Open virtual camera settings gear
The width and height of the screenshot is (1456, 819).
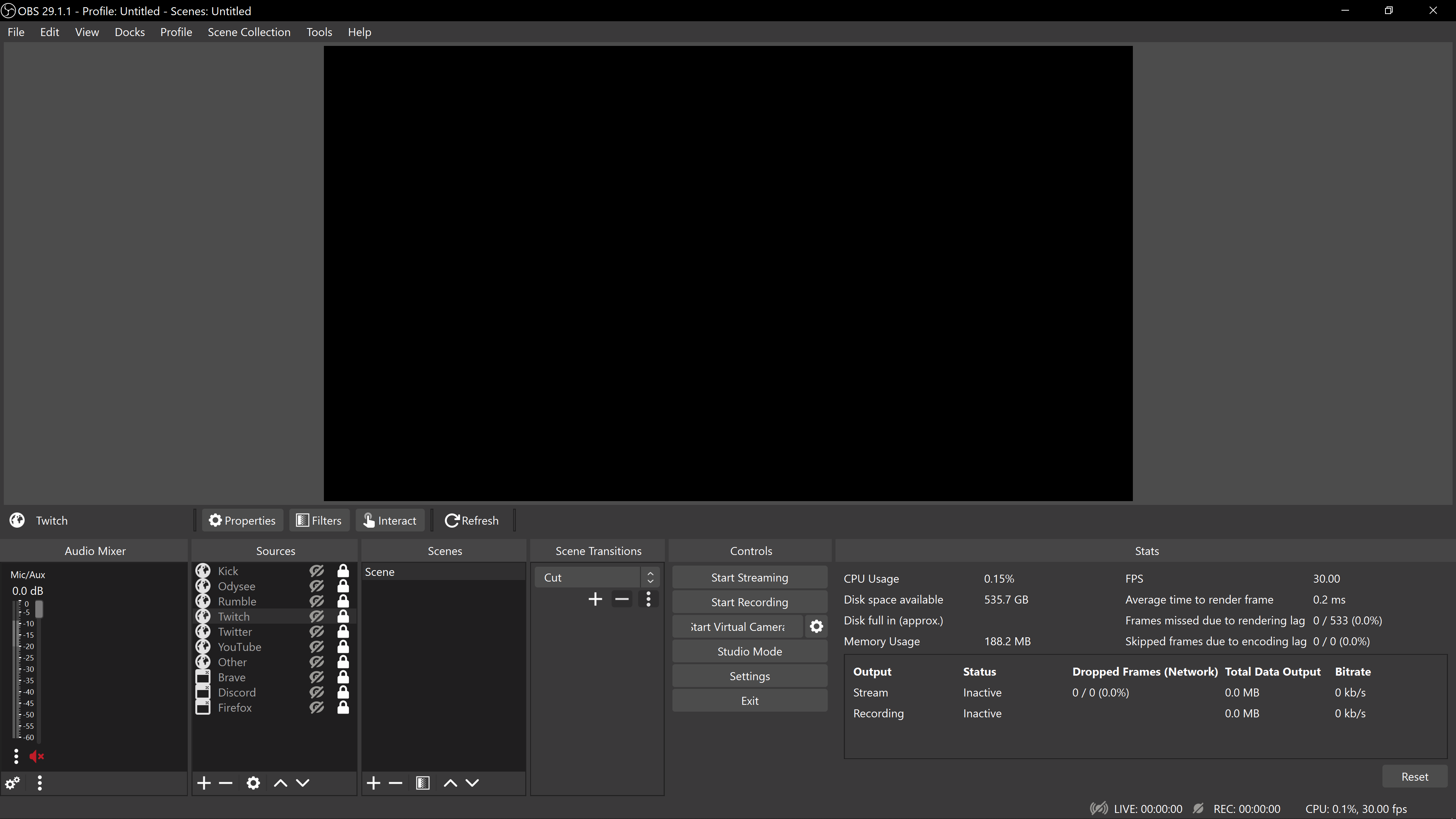[x=816, y=626]
